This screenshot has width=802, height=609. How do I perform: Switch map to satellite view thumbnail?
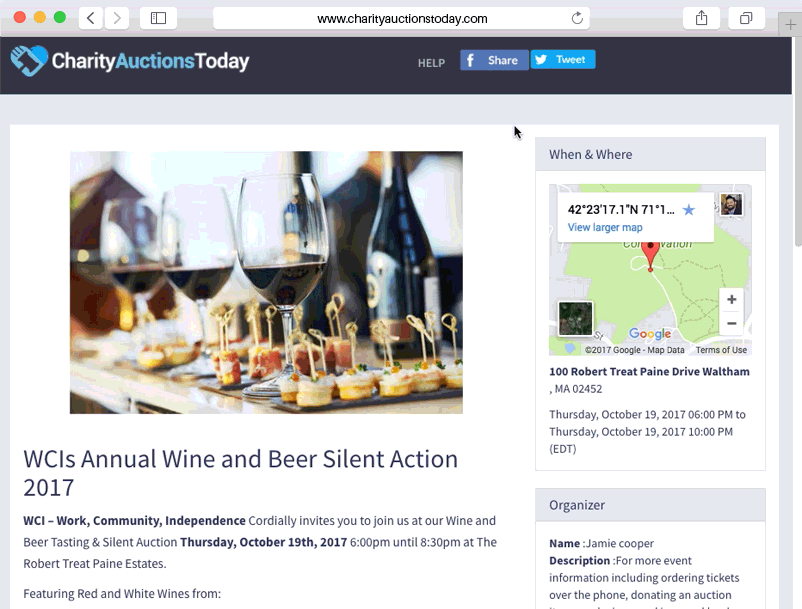point(575,319)
